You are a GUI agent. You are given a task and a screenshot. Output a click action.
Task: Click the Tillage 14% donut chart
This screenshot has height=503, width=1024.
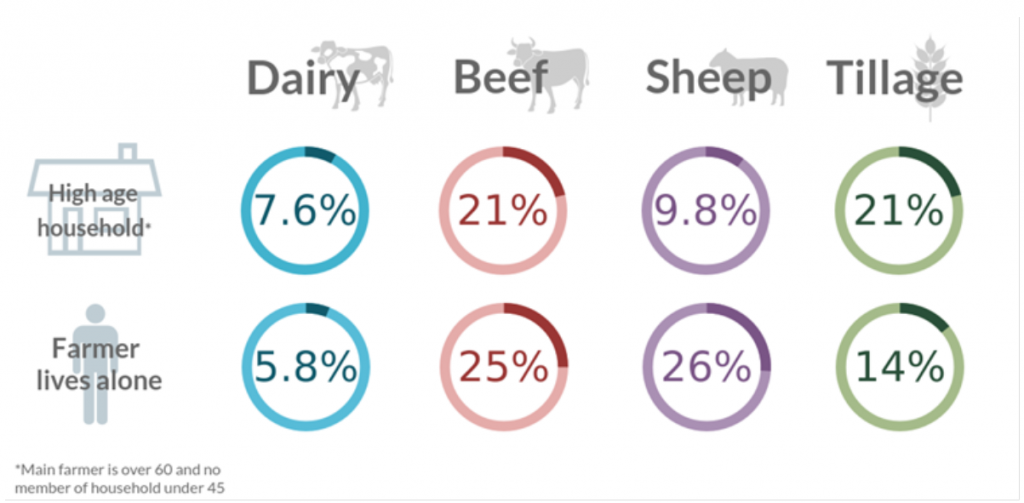coord(899,367)
